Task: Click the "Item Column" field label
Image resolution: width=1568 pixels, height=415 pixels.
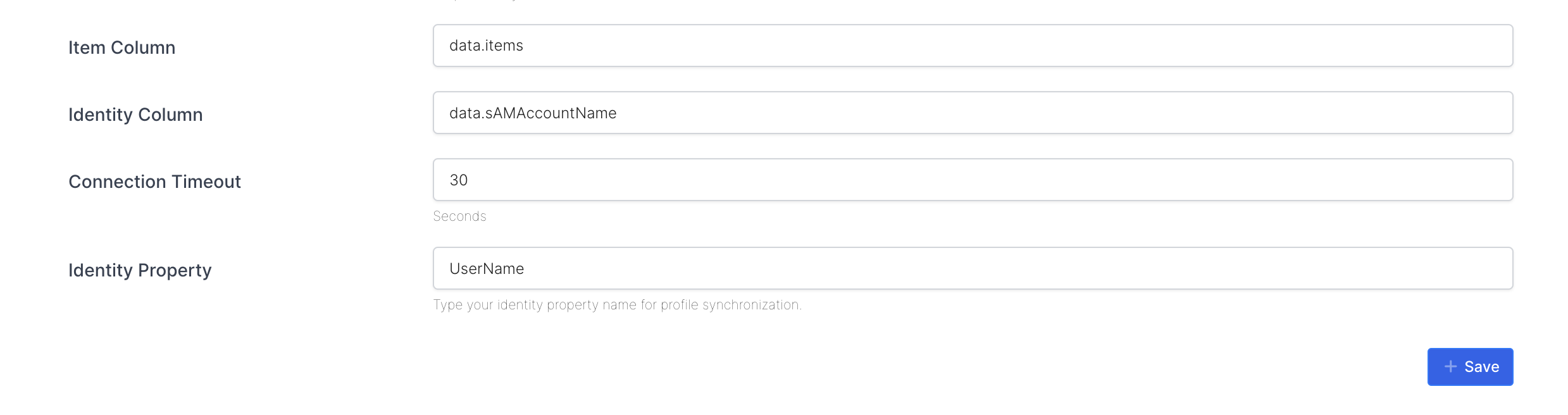Action: (121, 47)
